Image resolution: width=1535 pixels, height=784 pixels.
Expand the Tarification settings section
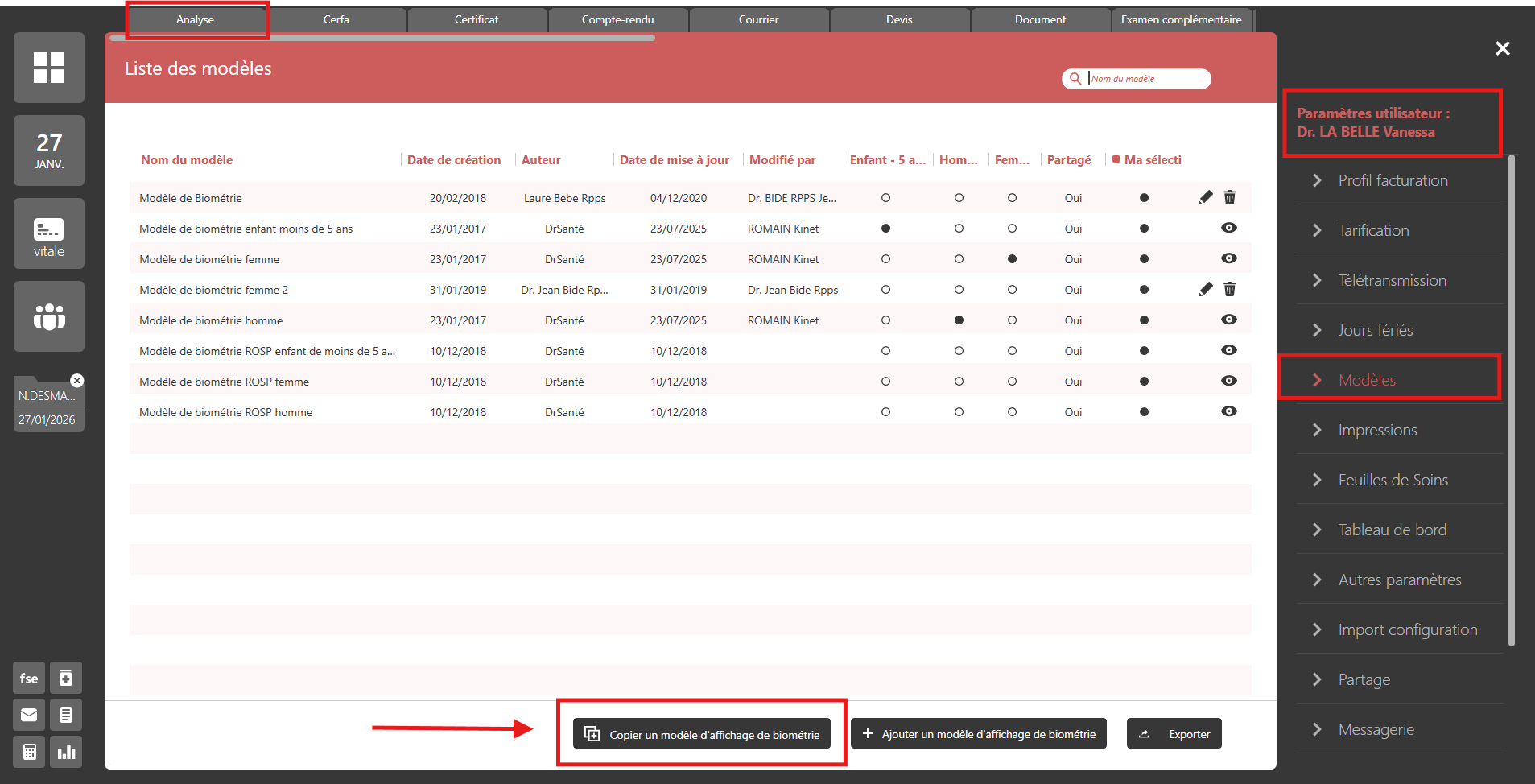[x=1373, y=231]
